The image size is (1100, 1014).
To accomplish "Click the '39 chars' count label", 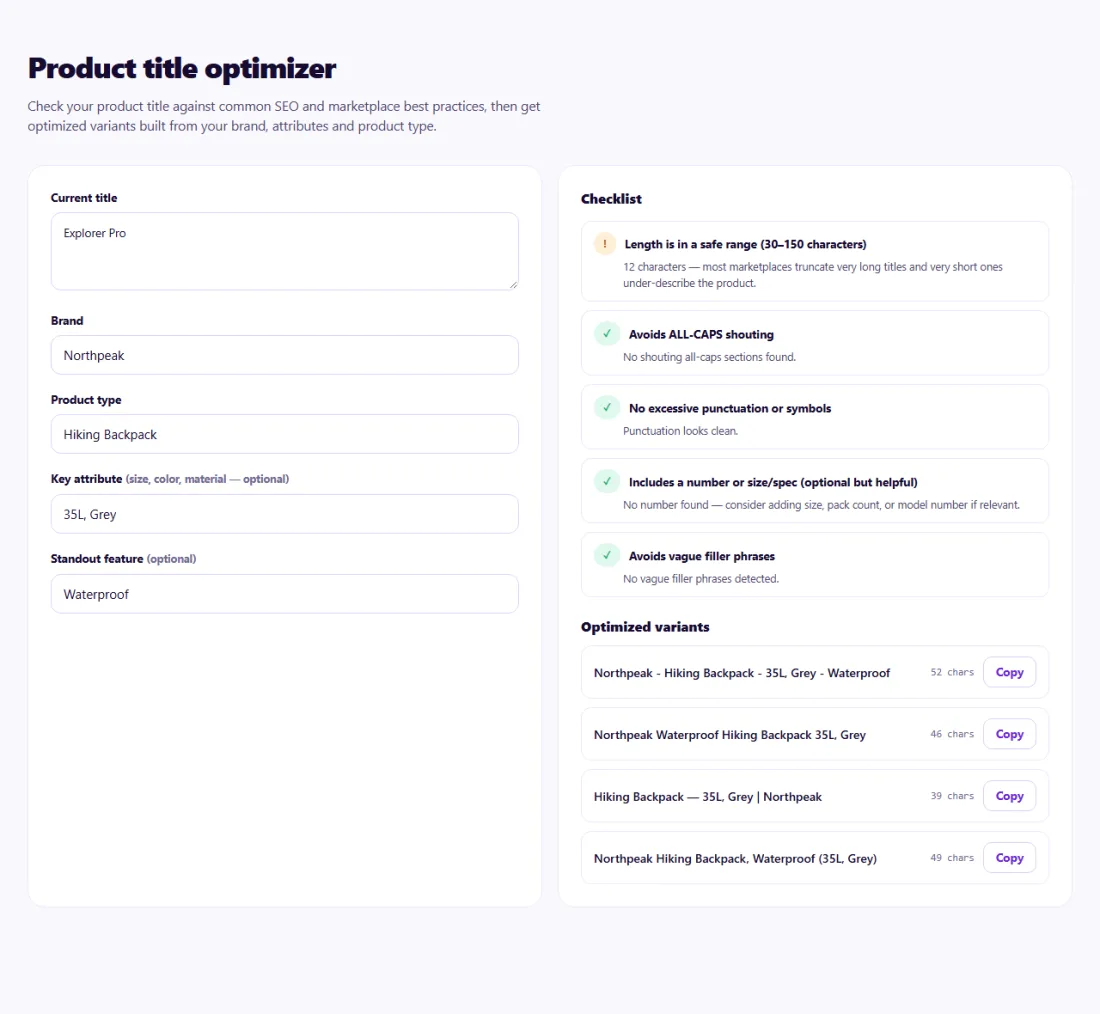I will (952, 796).
